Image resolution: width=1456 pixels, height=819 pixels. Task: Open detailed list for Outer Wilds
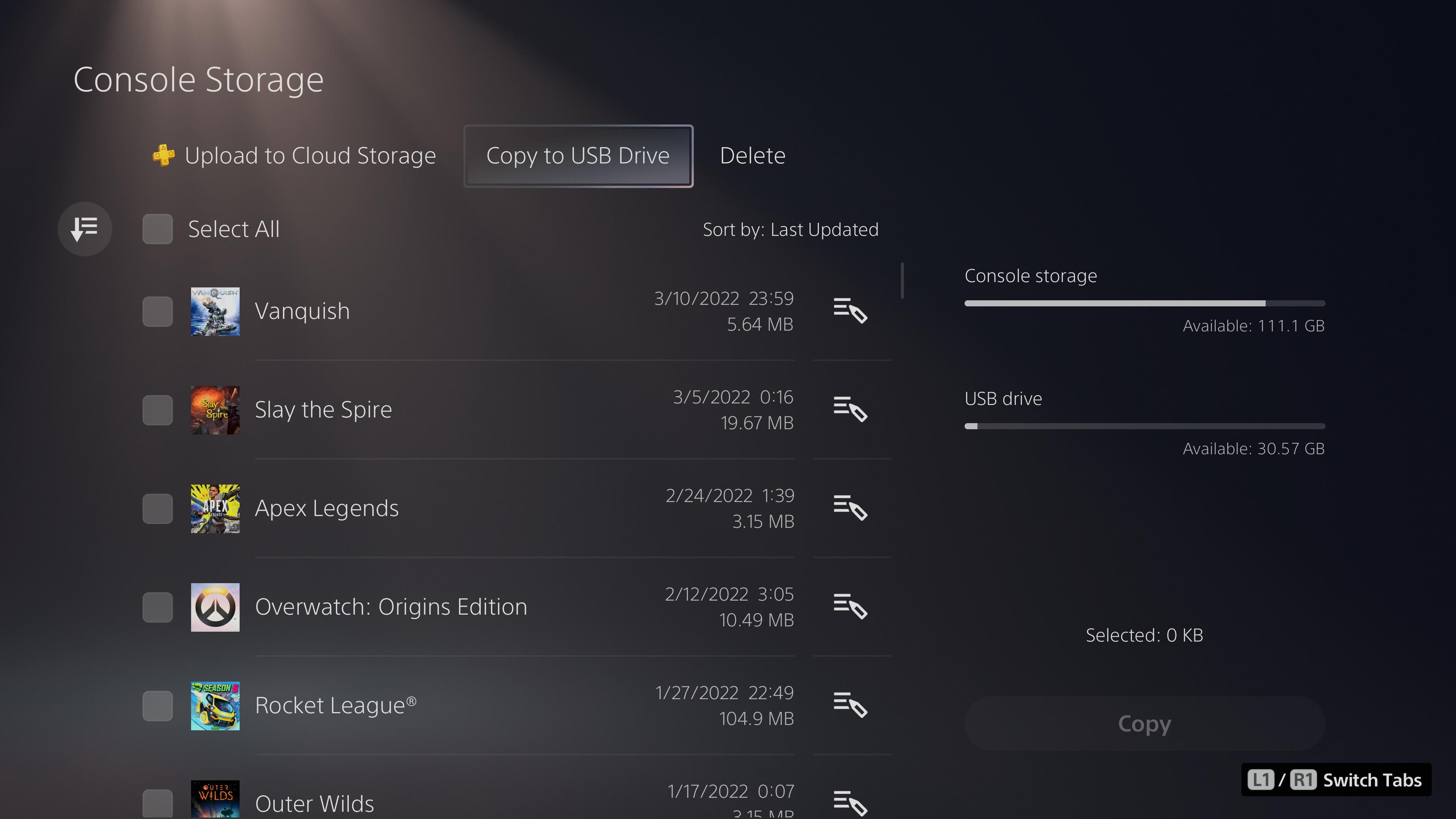point(849,803)
